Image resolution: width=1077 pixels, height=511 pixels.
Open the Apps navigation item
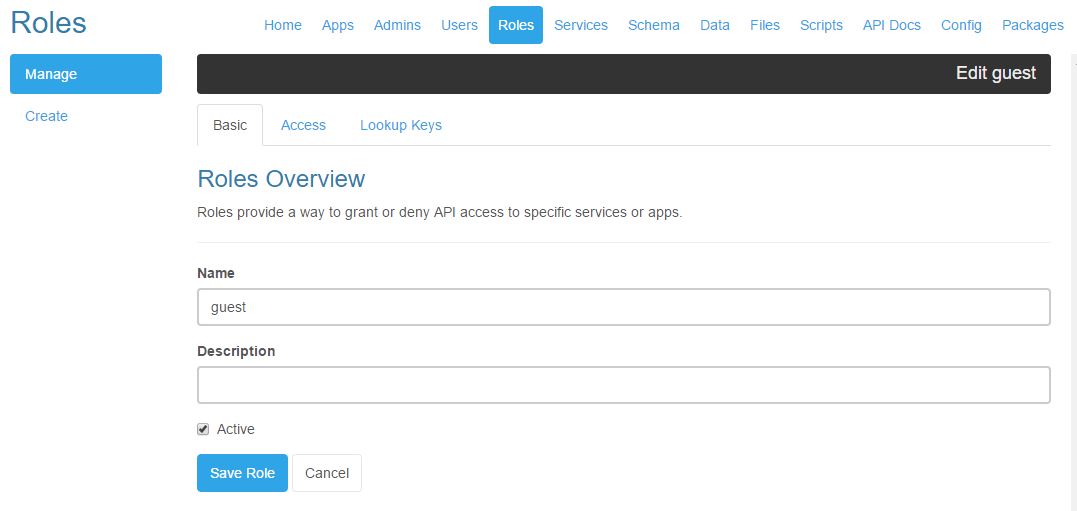coord(338,25)
